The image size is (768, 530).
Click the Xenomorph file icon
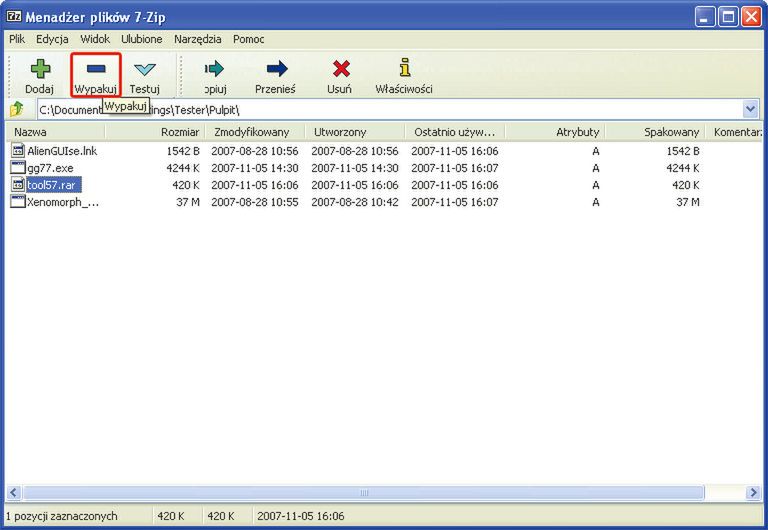pos(18,201)
